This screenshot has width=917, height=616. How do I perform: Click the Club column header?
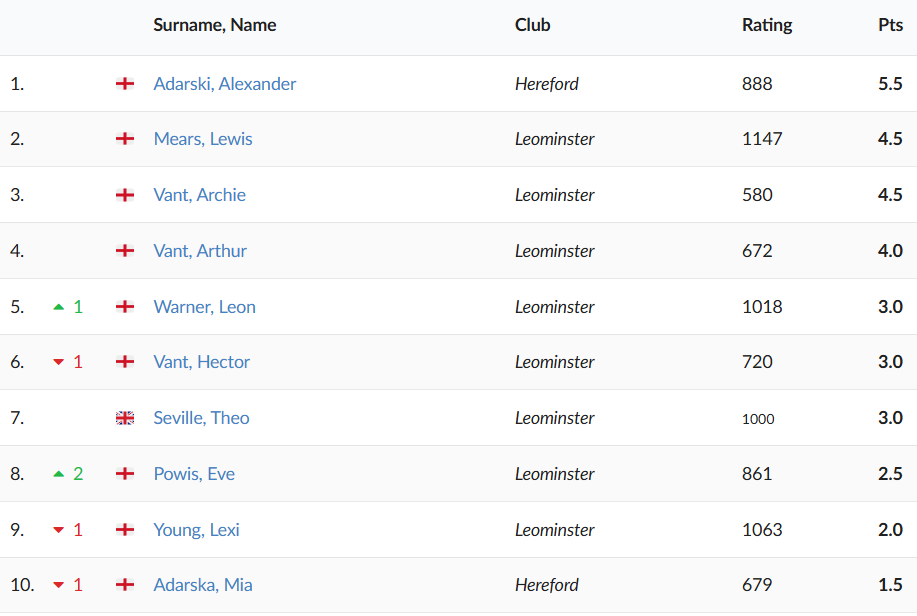[x=533, y=25]
